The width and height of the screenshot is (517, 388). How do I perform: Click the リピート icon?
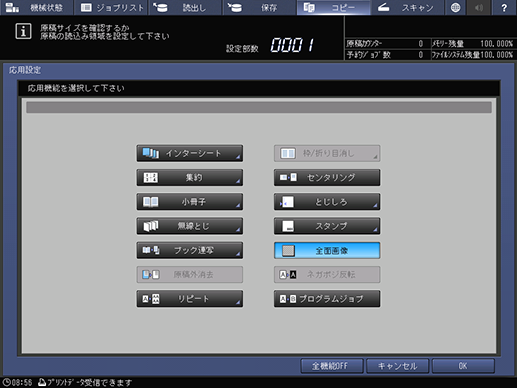pos(151,299)
